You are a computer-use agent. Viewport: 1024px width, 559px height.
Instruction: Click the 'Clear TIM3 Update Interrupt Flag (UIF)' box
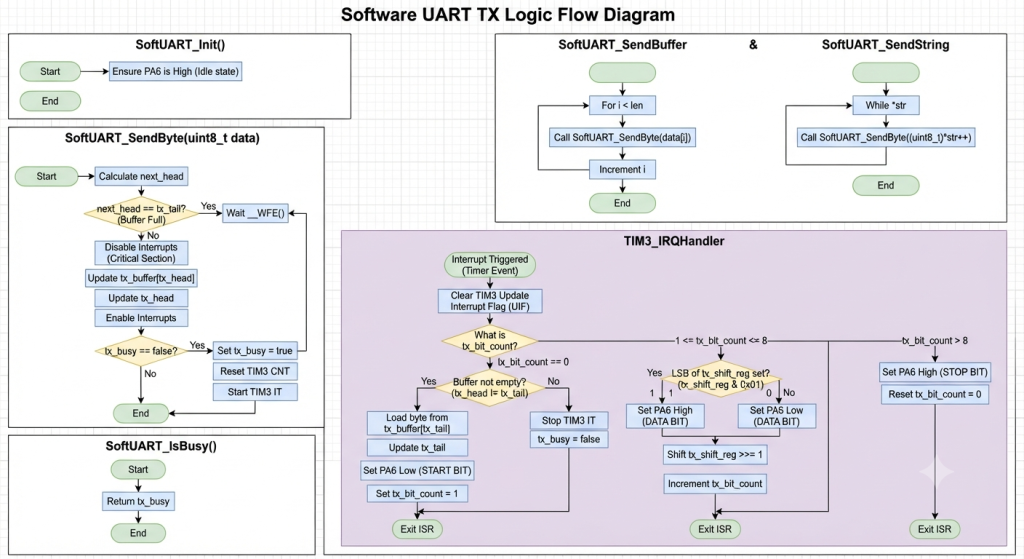[x=490, y=301]
